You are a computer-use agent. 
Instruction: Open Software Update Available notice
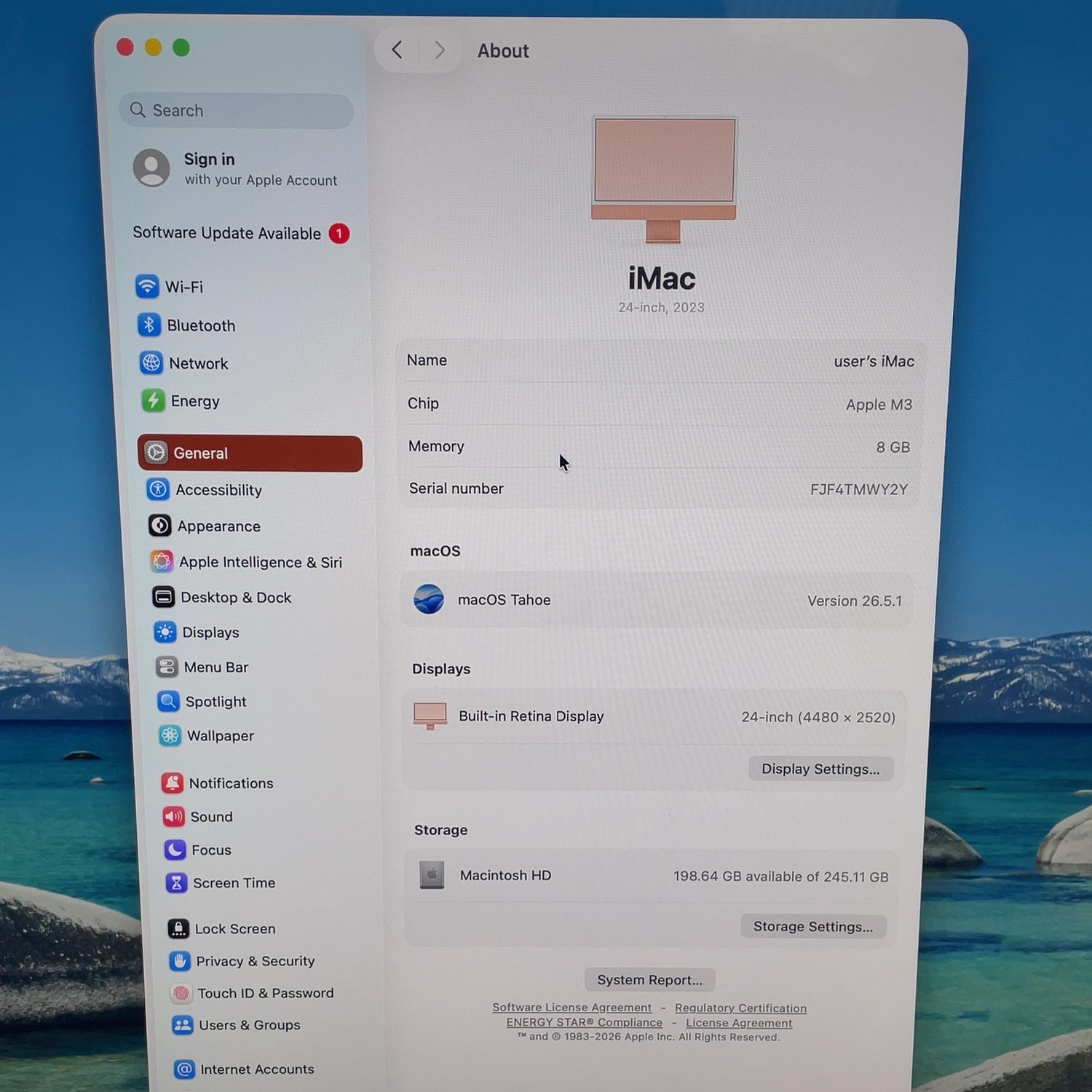tap(241, 233)
